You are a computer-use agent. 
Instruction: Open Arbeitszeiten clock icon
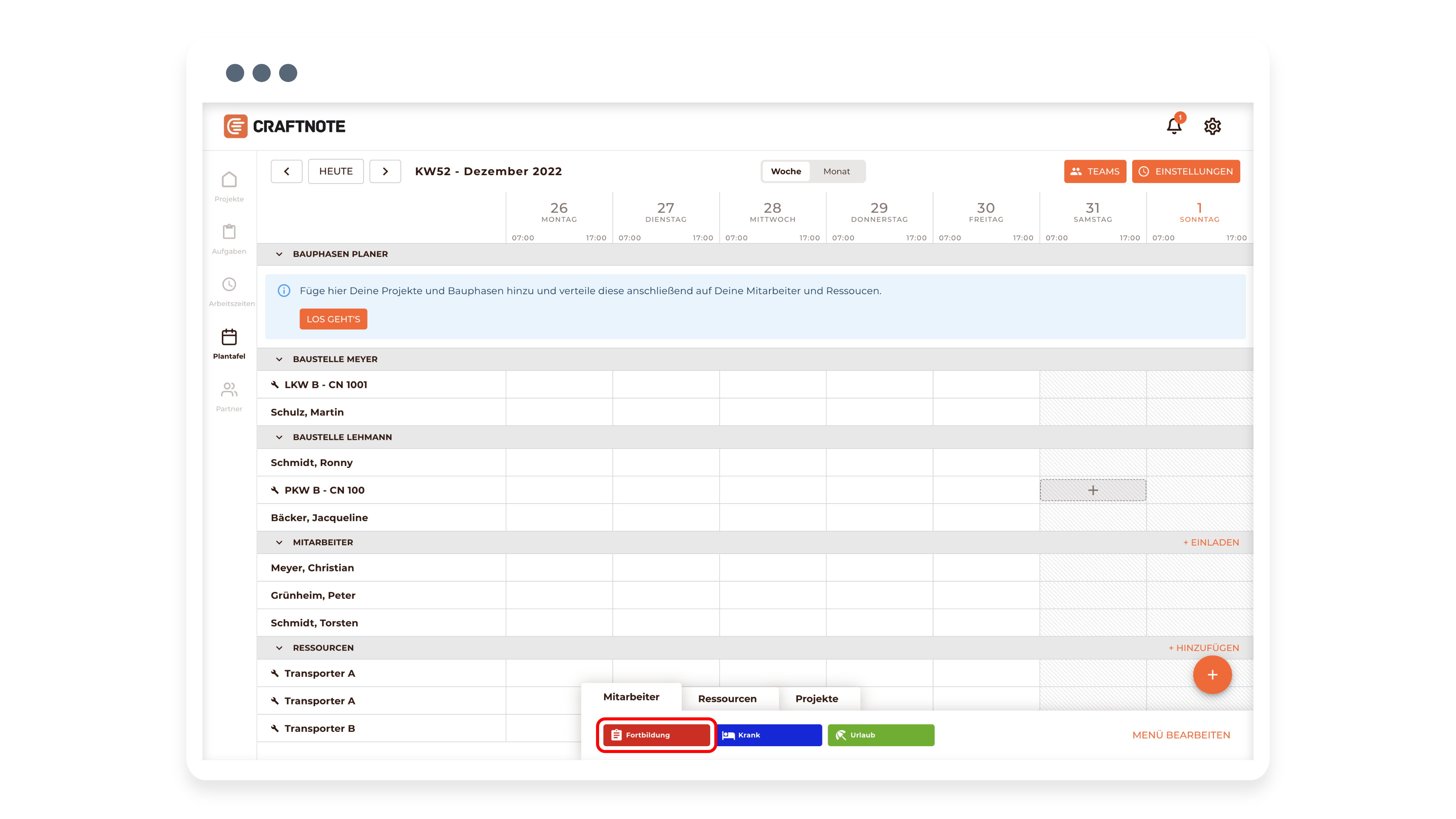coord(229,291)
